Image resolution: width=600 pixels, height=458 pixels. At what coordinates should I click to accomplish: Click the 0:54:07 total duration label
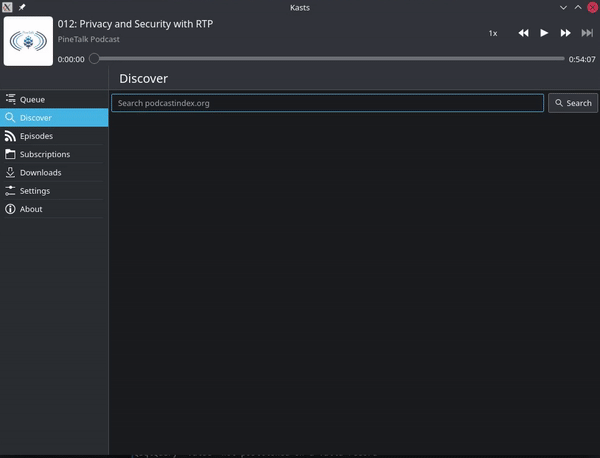582,59
